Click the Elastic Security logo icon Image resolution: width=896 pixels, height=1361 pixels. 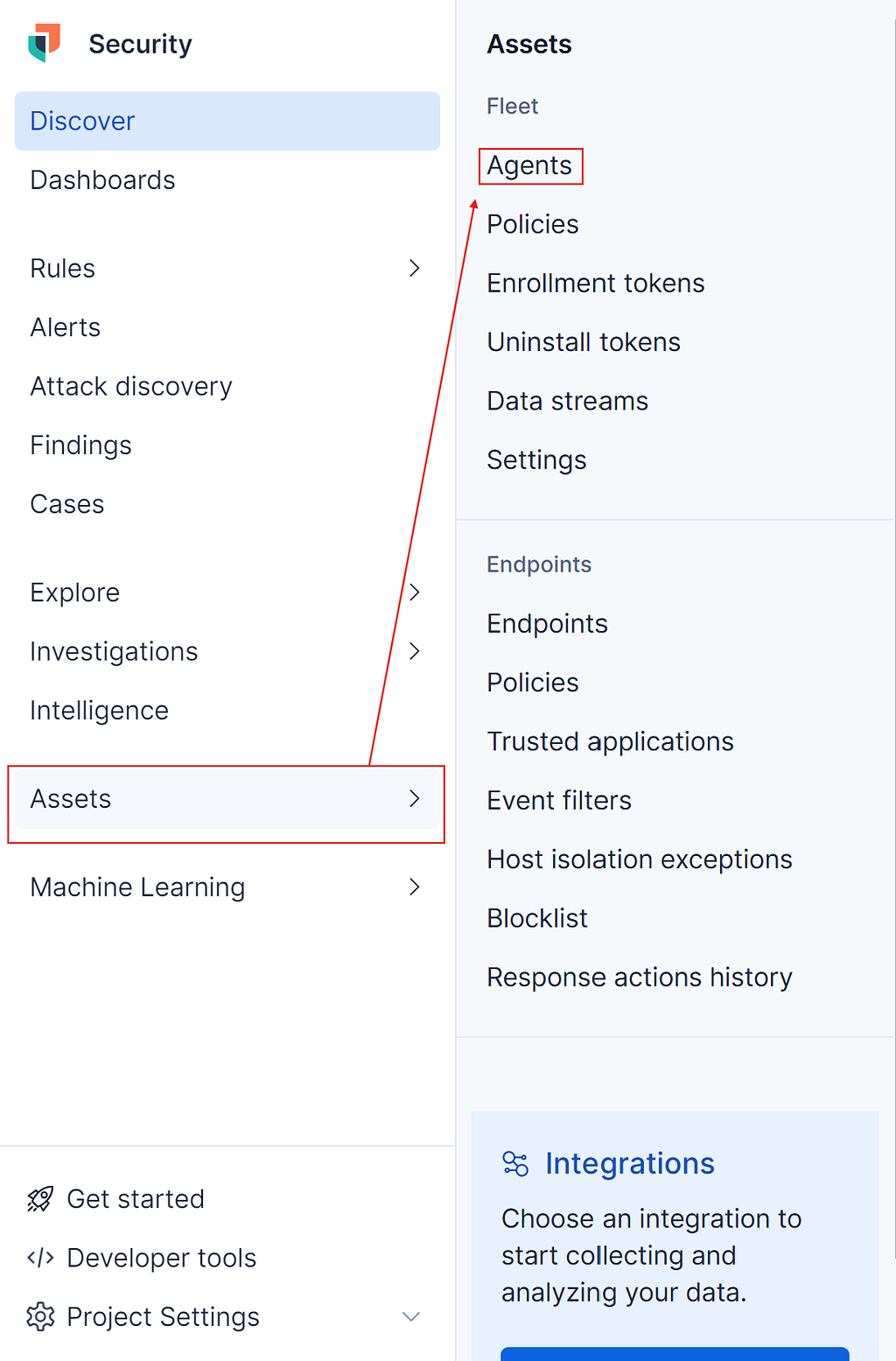44,43
